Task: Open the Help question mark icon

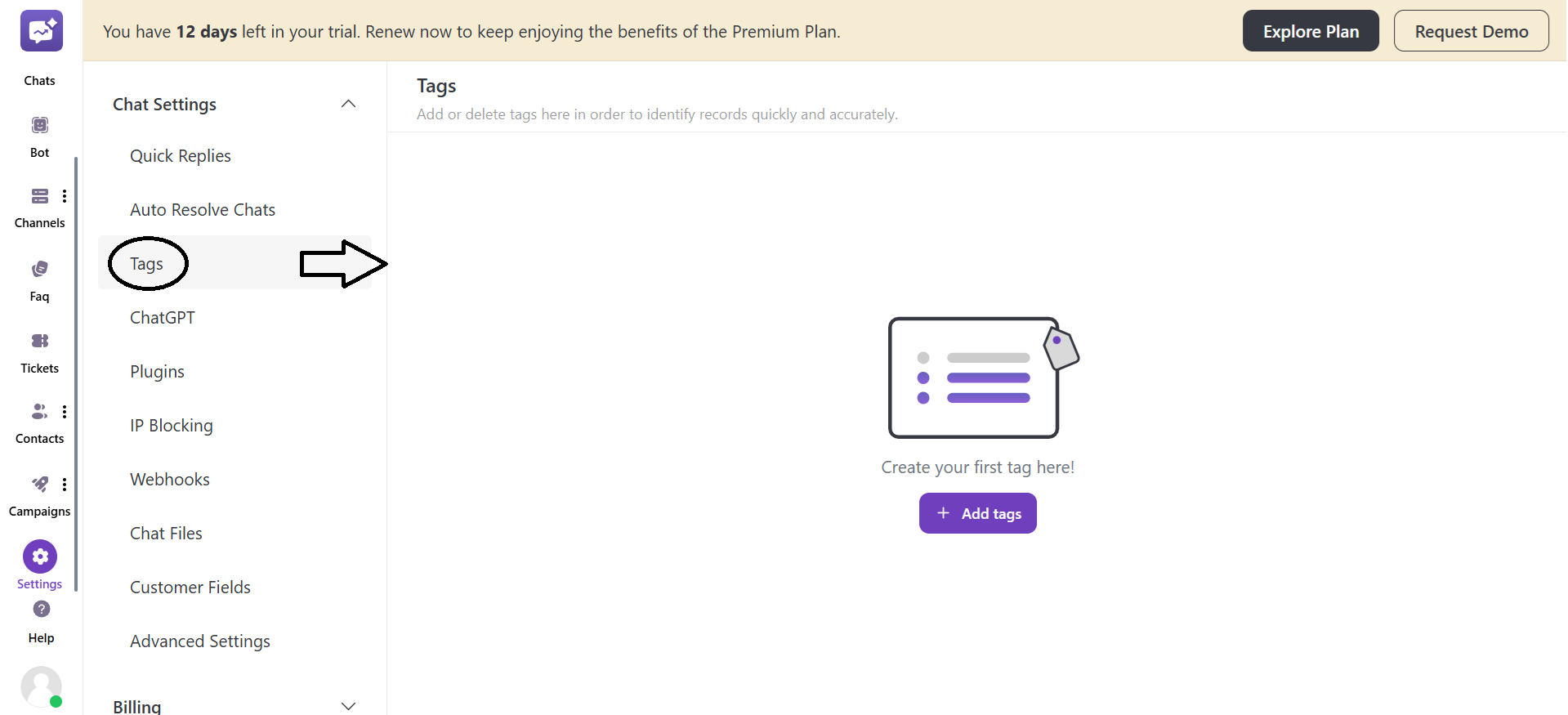Action: pos(42,609)
